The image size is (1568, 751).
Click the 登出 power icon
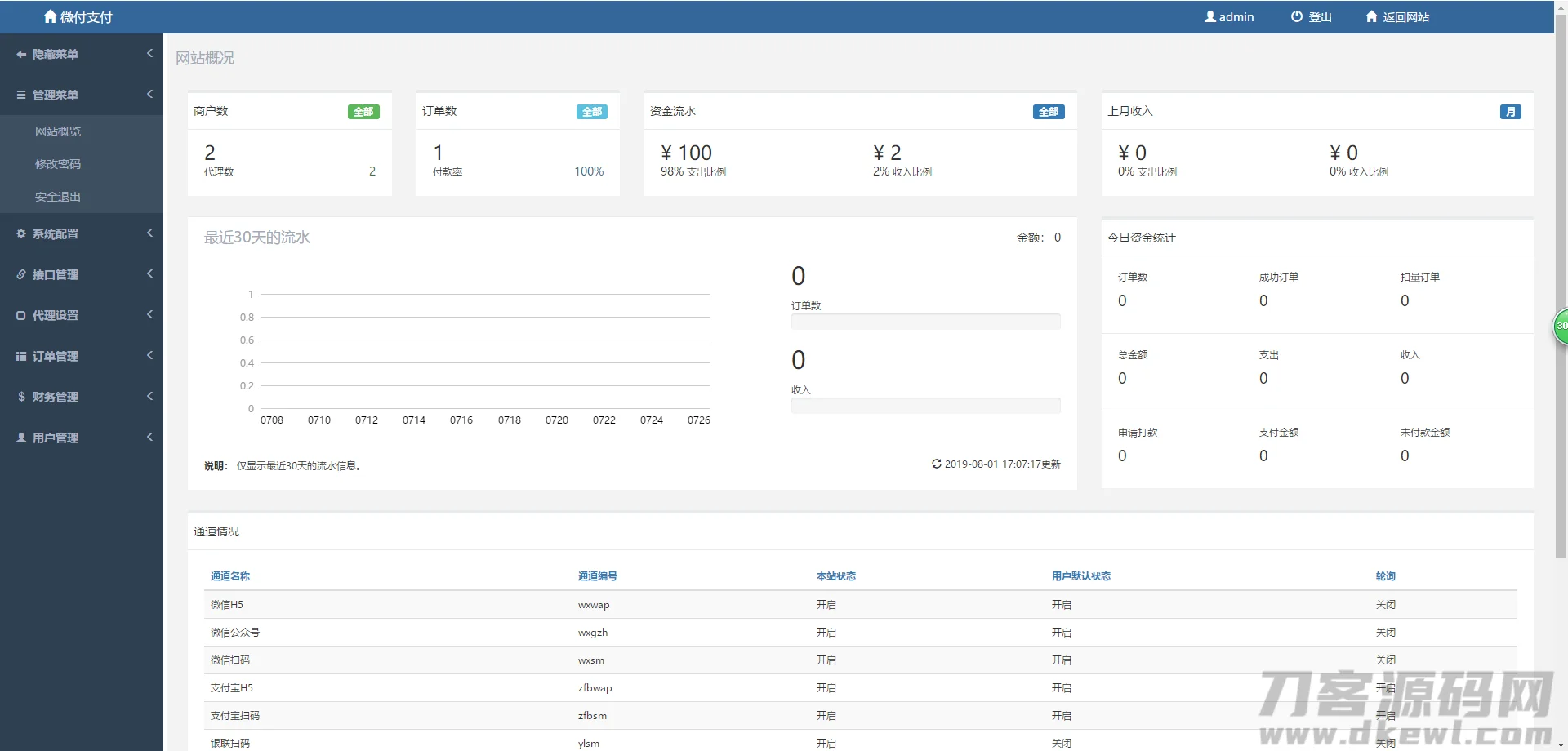point(1296,16)
